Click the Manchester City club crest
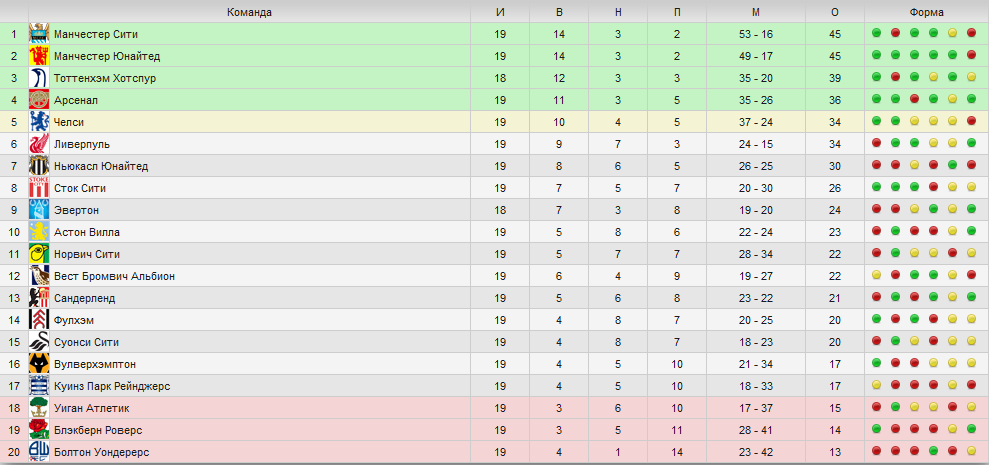The width and height of the screenshot is (989, 465). click(x=39, y=34)
